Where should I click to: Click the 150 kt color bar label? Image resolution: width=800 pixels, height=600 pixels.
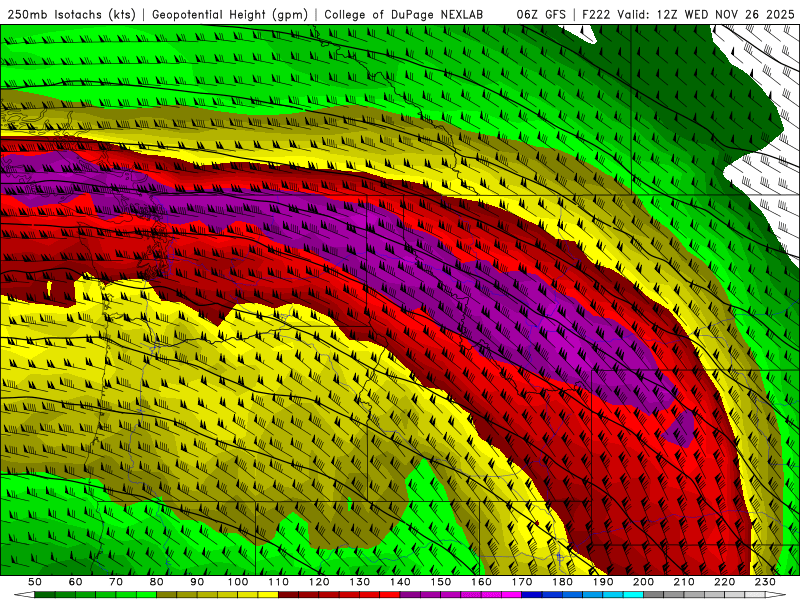coord(441,582)
